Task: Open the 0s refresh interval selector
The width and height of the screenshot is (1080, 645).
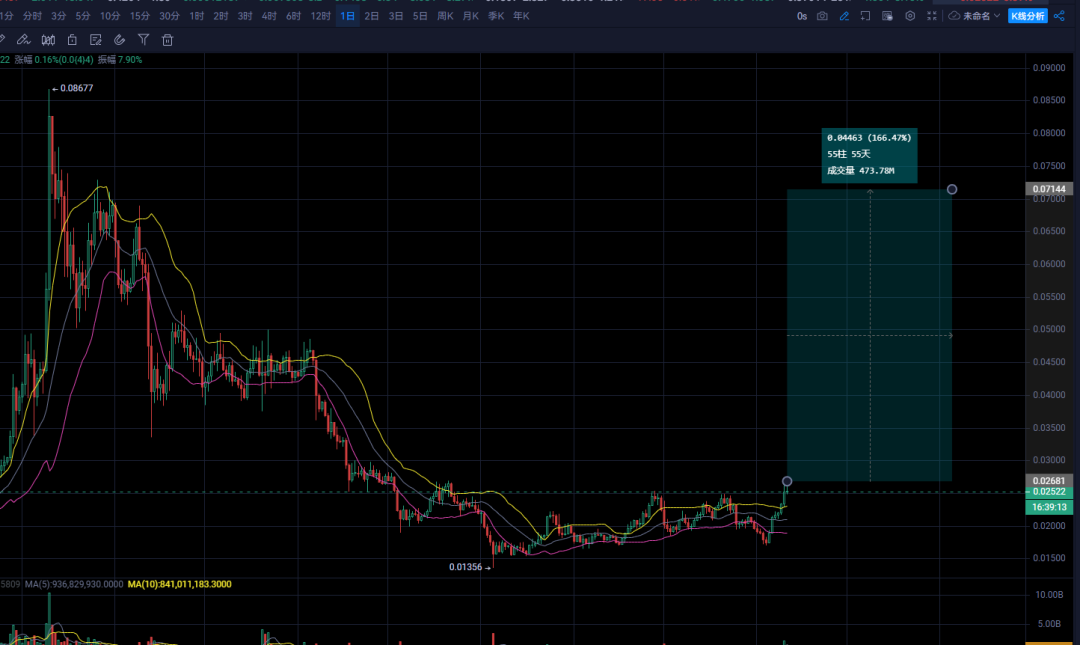Action: pos(802,16)
